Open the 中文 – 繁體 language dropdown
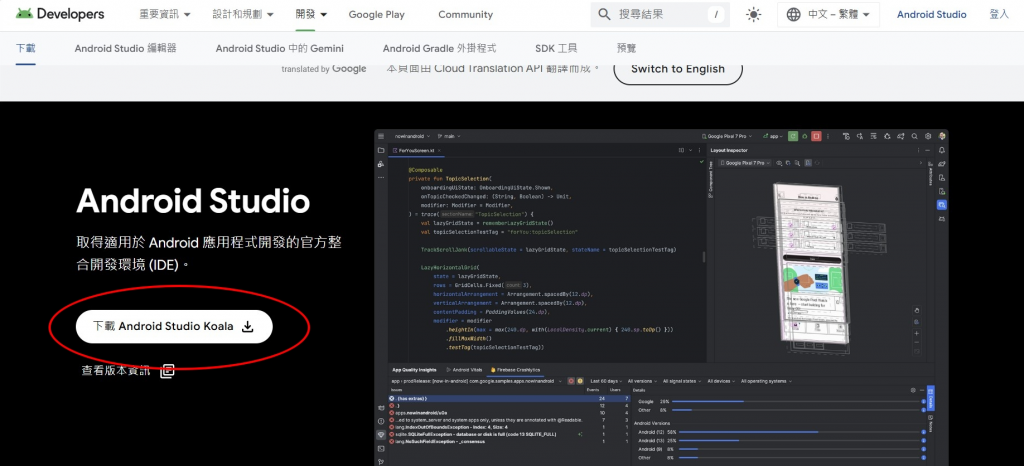The image size is (1024, 466). click(x=829, y=14)
